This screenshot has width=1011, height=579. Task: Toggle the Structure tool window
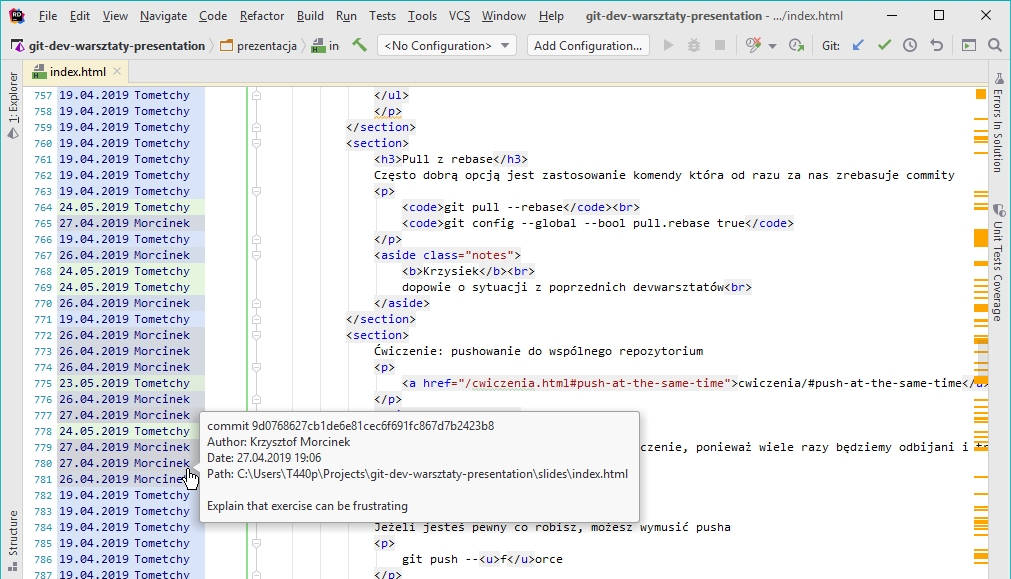pos(13,533)
